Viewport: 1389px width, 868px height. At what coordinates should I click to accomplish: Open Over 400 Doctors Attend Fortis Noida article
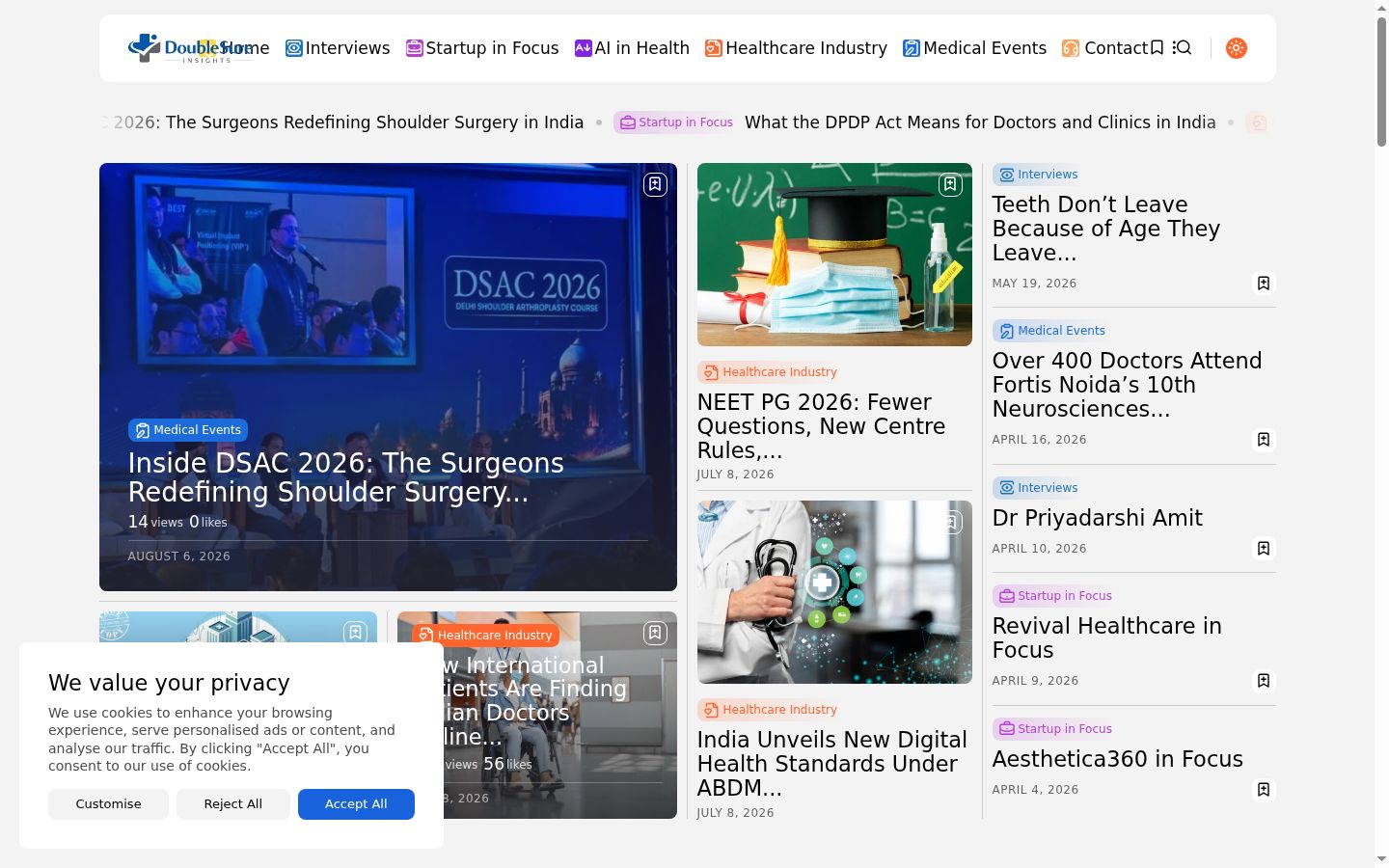tap(1127, 385)
